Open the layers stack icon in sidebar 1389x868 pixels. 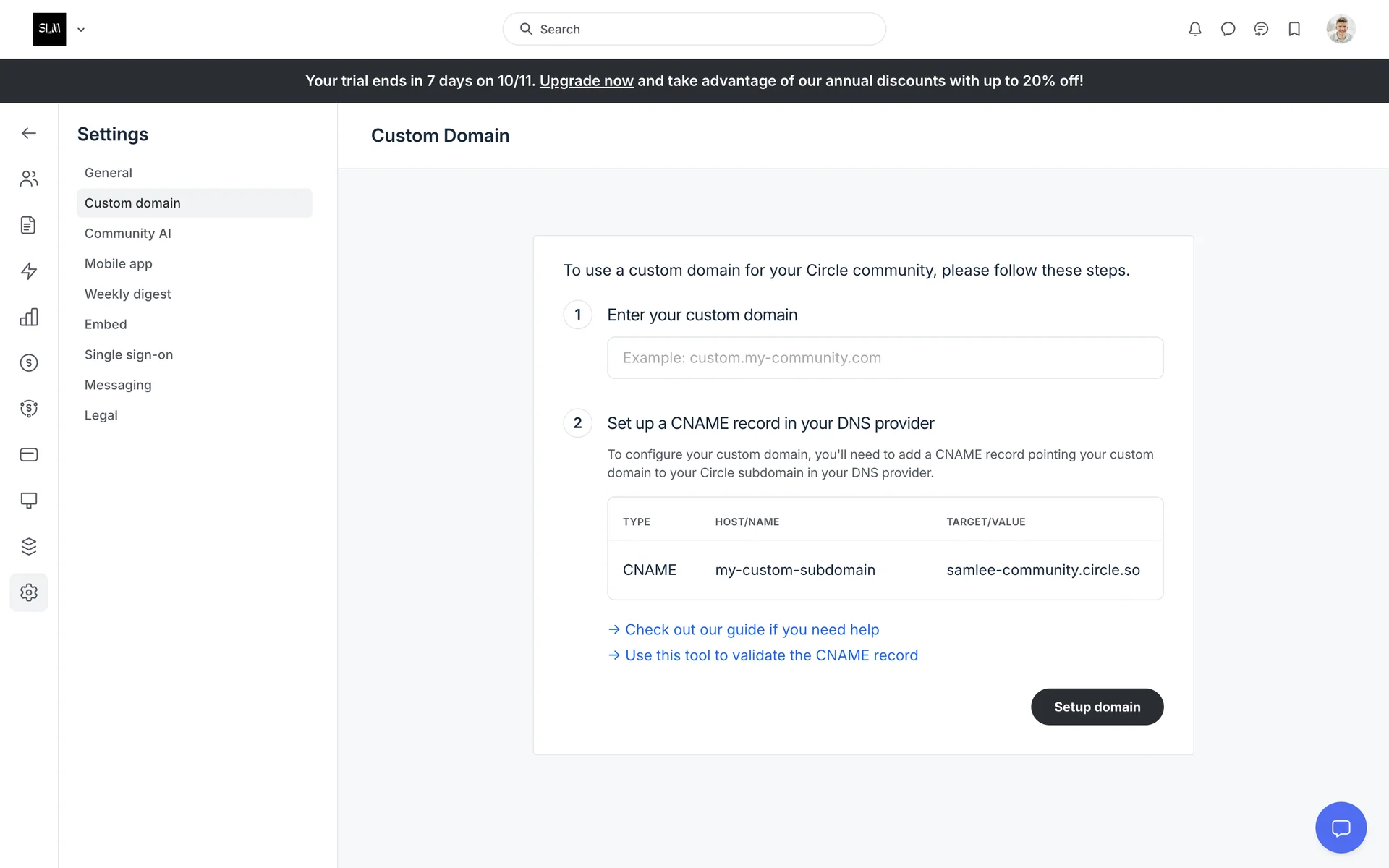(29, 546)
